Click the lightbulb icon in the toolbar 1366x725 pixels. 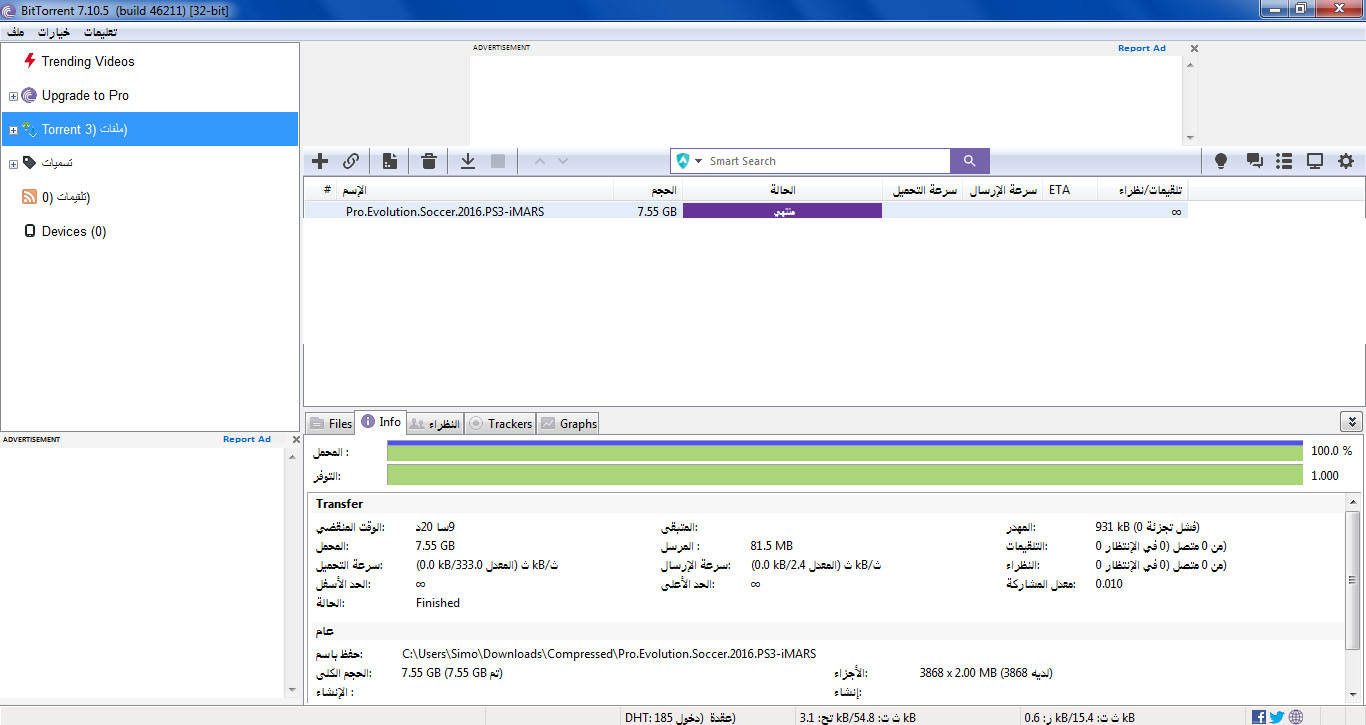1221,161
